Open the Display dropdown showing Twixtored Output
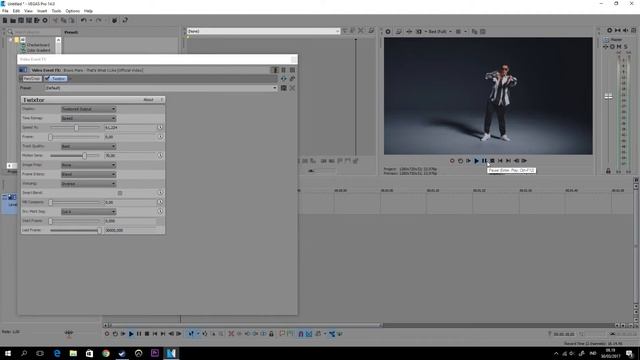The width and height of the screenshot is (640, 360). (89, 109)
